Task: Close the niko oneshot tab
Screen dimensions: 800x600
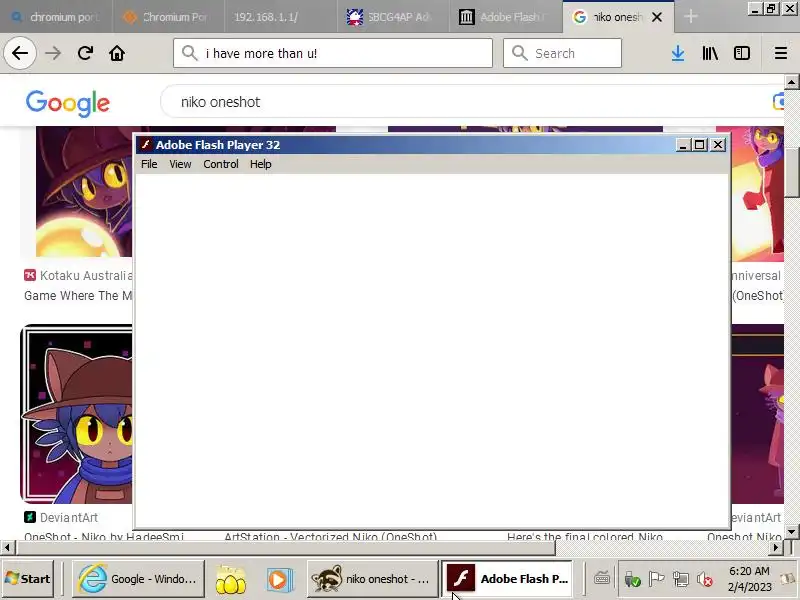Action: (657, 17)
